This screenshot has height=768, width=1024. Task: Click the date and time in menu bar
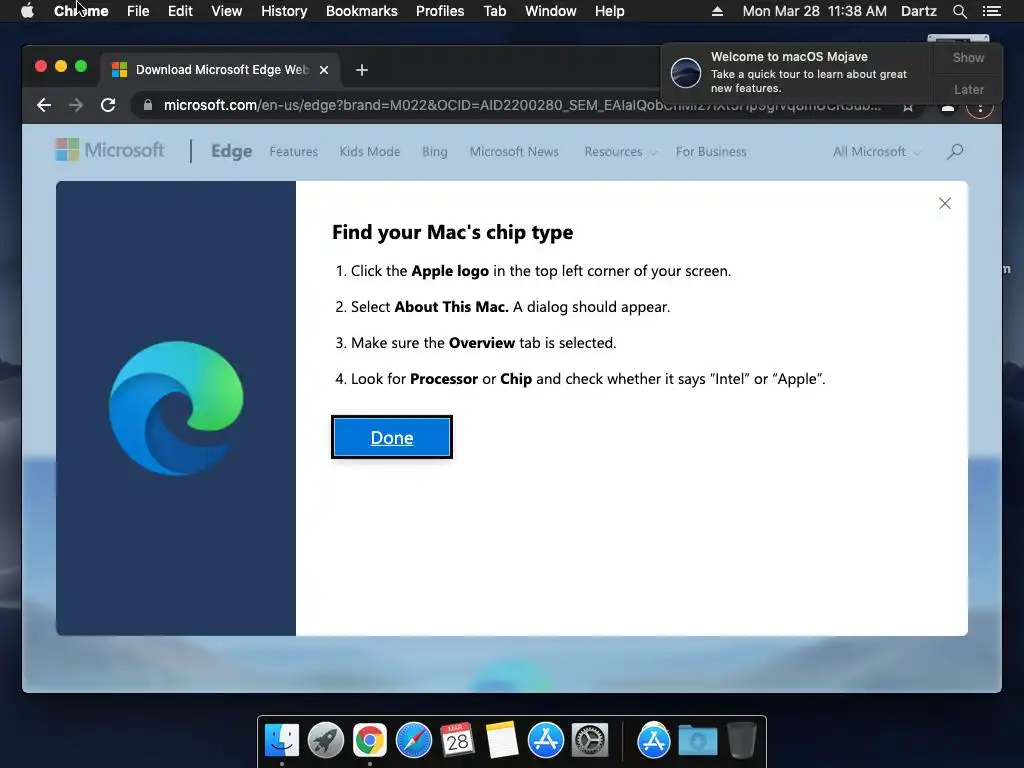click(x=814, y=11)
